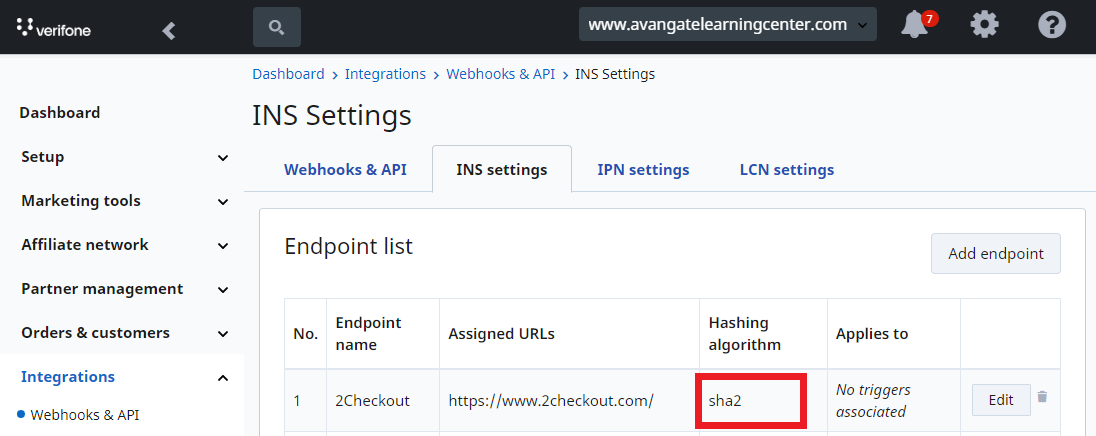Go to Dashboard via breadcrumb link
This screenshot has width=1096, height=436.
(x=288, y=74)
